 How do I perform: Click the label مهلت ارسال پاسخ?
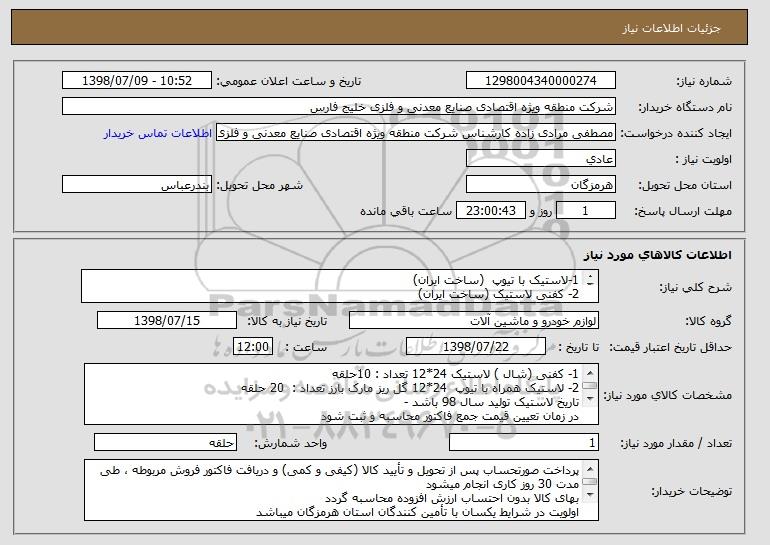(683, 211)
